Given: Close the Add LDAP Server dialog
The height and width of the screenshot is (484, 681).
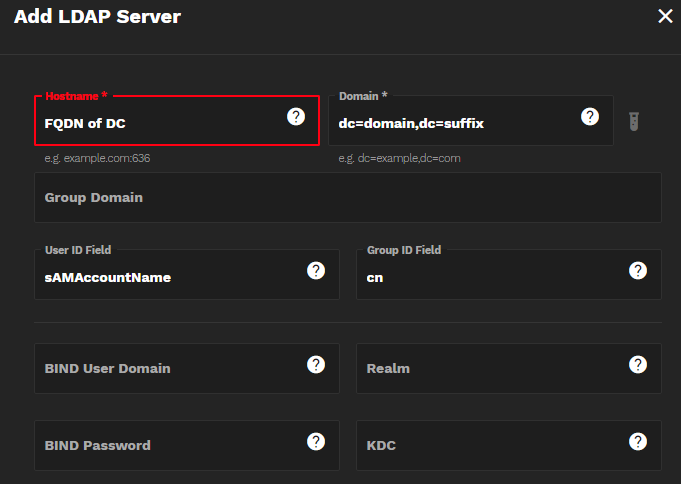Looking at the screenshot, I should (665, 16).
